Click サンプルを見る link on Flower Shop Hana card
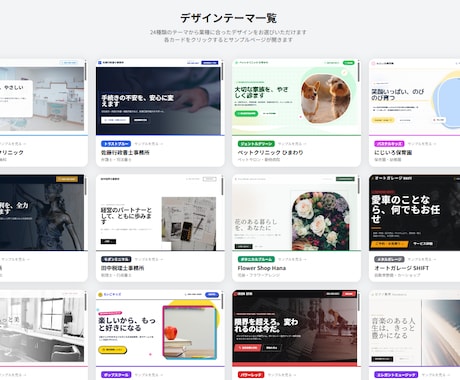This screenshot has width=460, height=380. pyautogui.click(x=292, y=259)
